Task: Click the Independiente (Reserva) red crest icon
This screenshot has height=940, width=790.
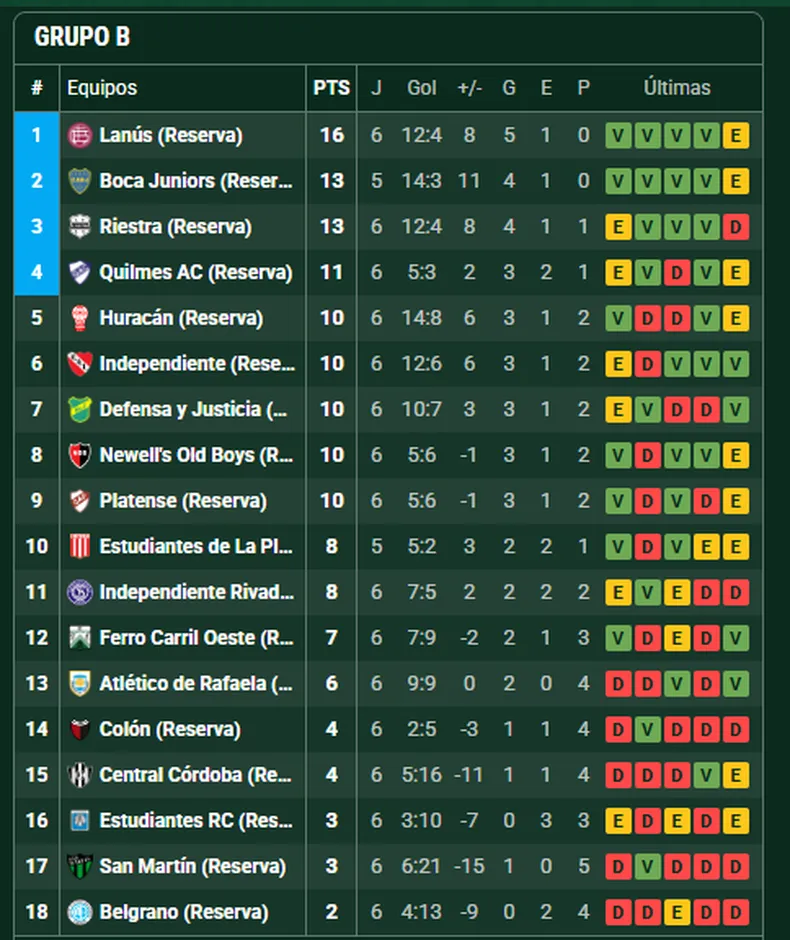Action: 80,364
